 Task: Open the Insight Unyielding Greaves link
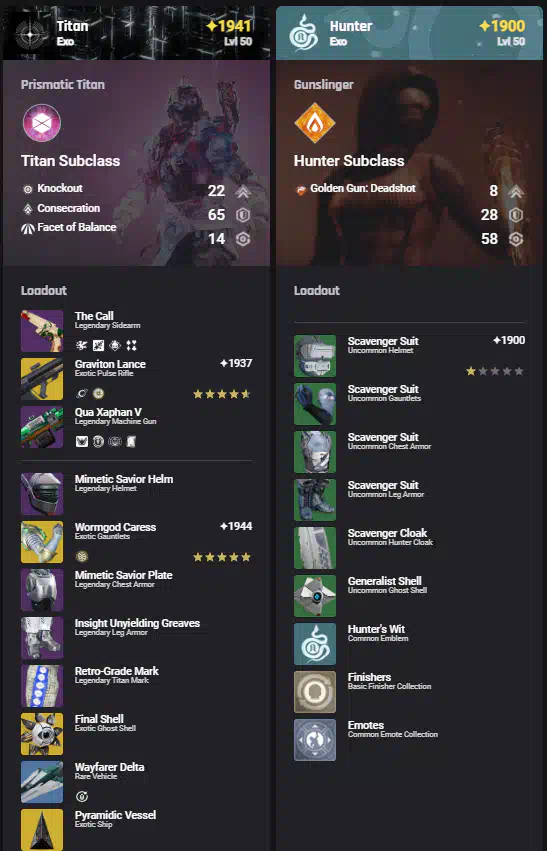click(137, 623)
